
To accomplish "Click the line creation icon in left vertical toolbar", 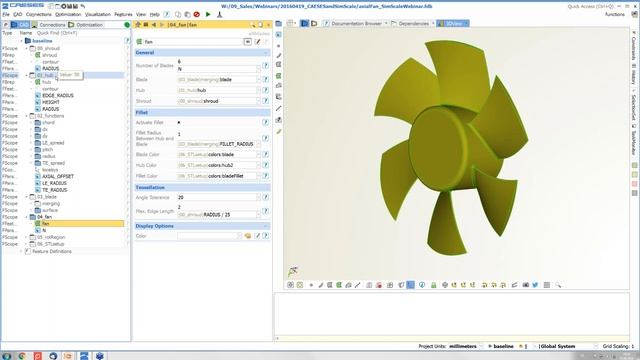I will 279,109.
